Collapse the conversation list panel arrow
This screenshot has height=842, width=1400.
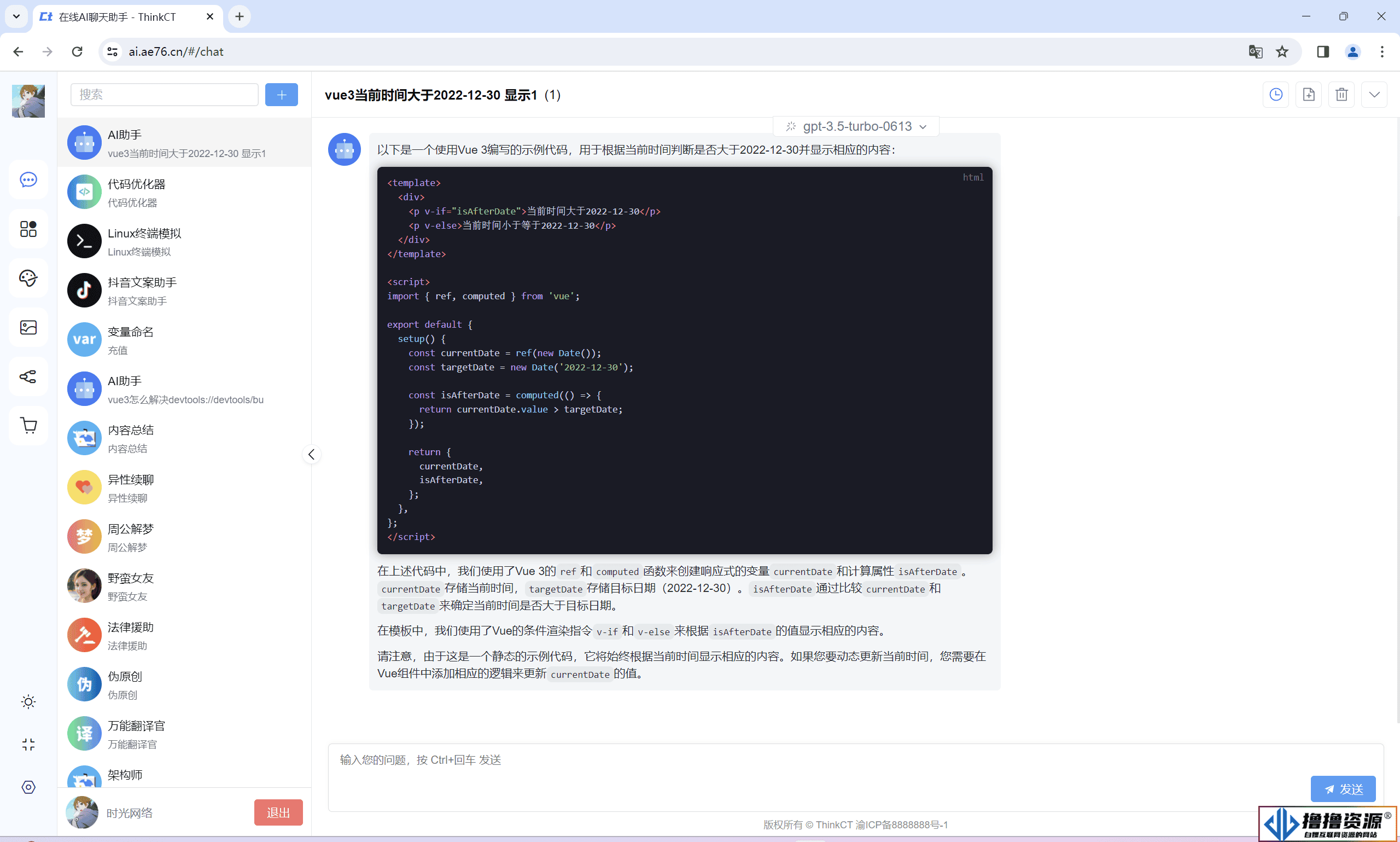311,455
